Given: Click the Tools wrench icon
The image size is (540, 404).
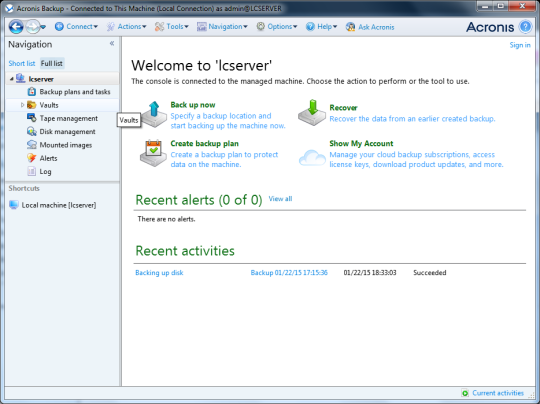Looking at the screenshot, I should pos(159,27).
